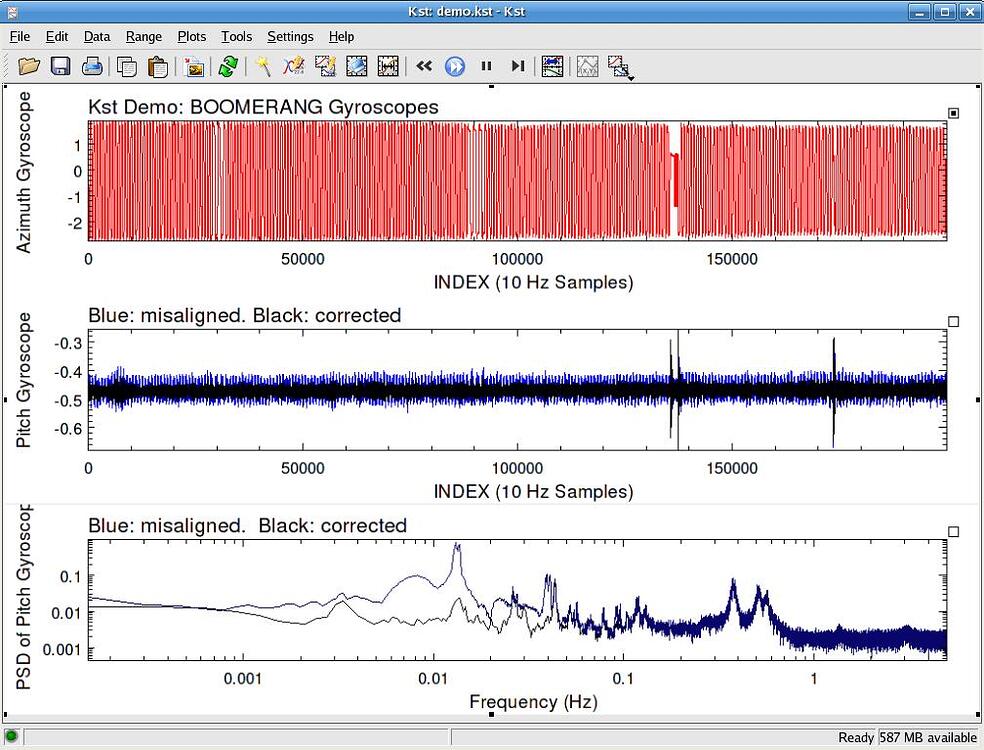Image resolution: width=984 pixels, height=750 pixels.
Task: Go back one screen of data
Action: coord(423,66)
